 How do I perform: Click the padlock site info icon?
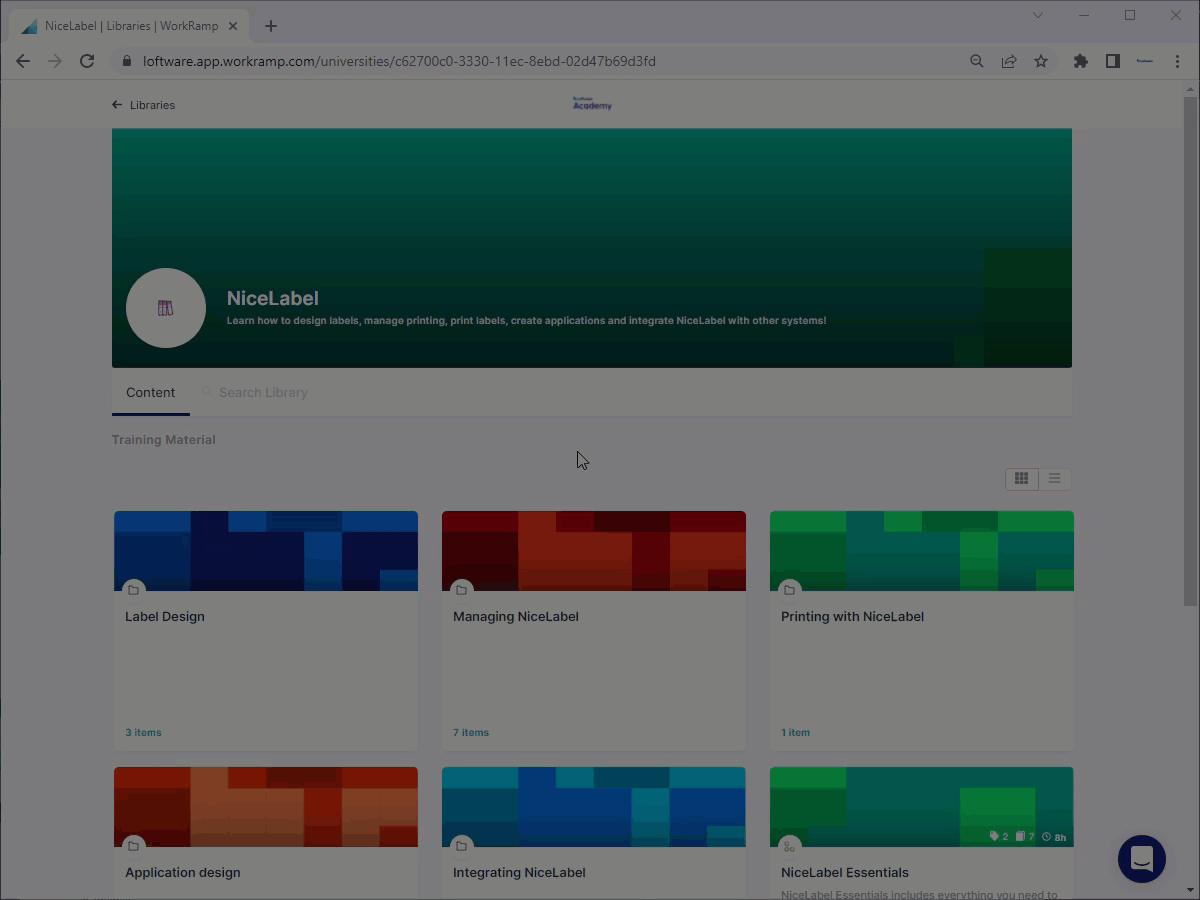[x=126, y=61]
